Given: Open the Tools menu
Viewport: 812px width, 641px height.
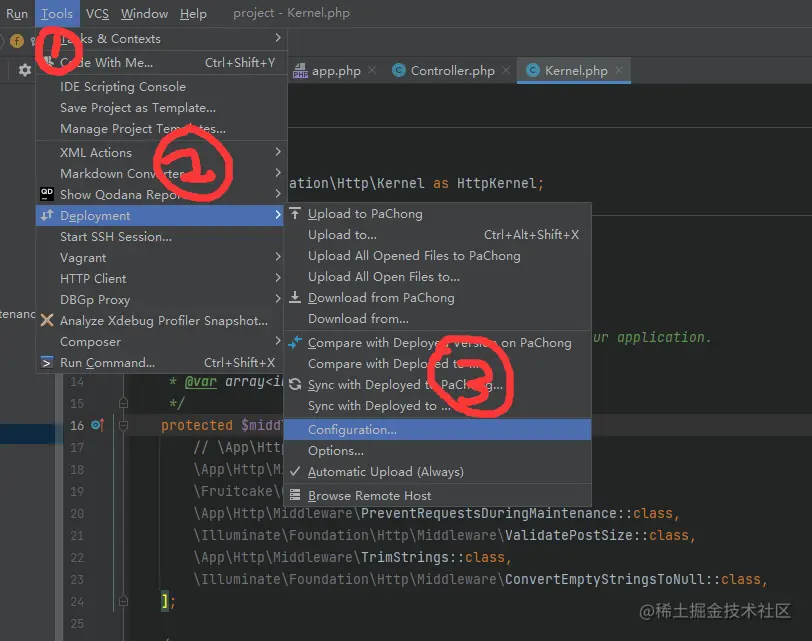Looking at the screenshot, I should [57, 13].
